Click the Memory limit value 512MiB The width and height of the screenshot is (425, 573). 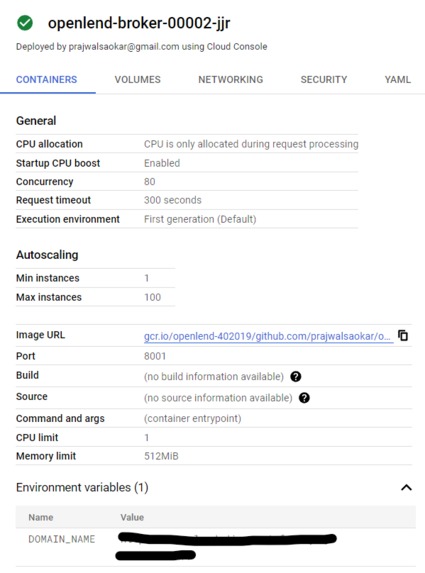point(161,456)
